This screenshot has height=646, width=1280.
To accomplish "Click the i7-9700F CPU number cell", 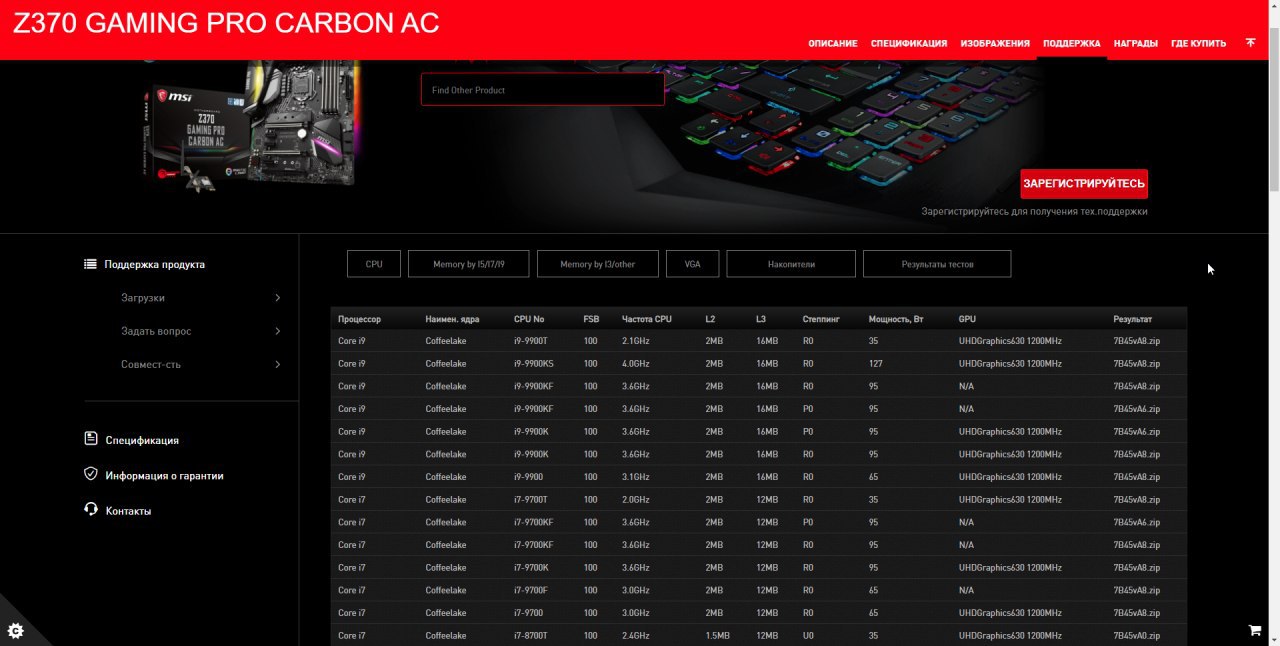I will coord(530,590).
